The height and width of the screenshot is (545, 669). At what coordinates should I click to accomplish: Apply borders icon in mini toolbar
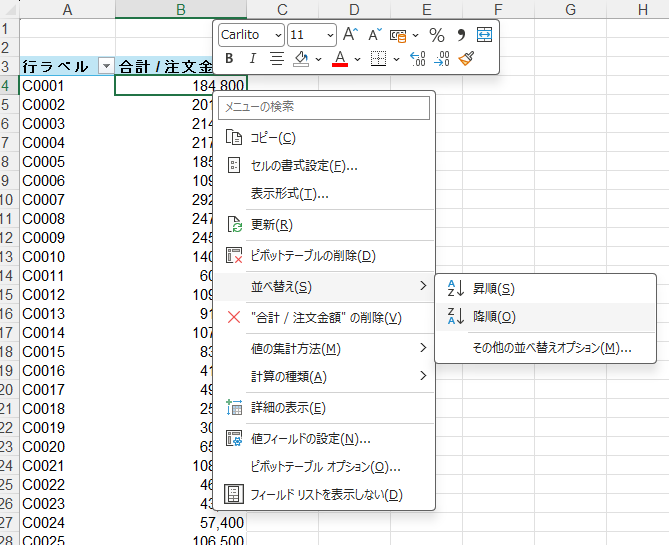click(378, 59)
